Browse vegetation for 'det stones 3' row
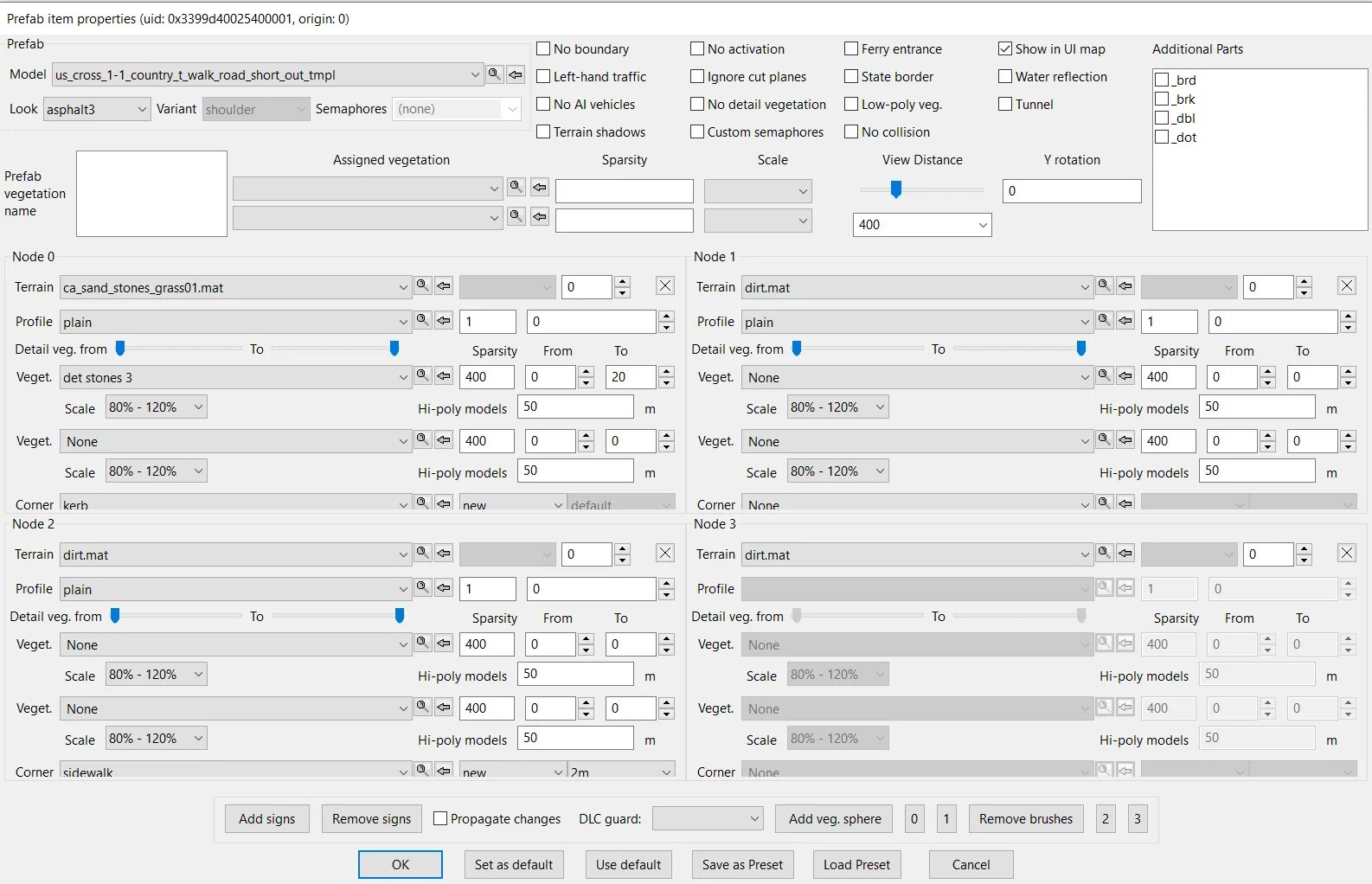Viewport: 1372px width, 884px height. tap(423, 375)
